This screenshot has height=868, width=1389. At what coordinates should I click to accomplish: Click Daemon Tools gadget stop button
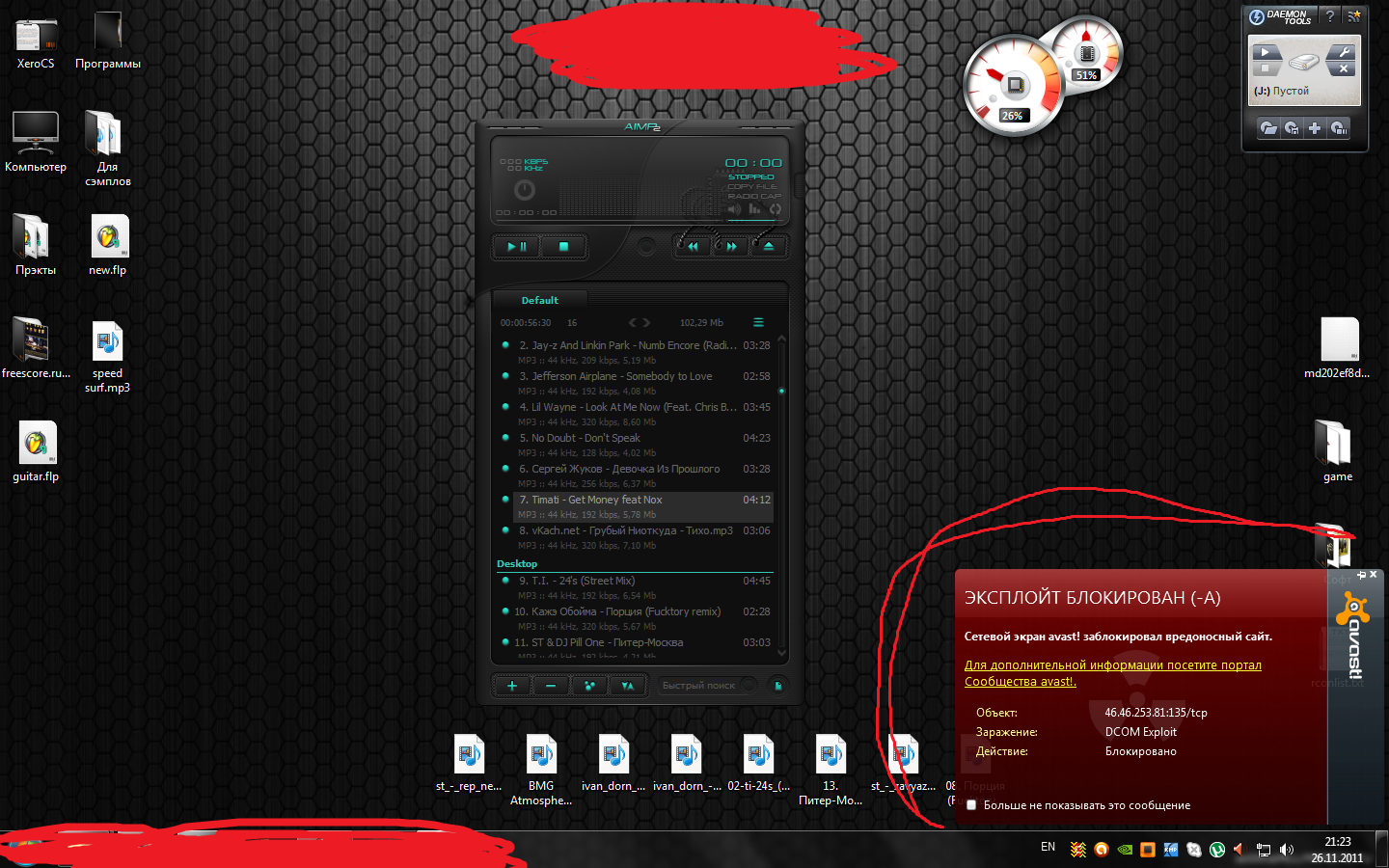[x=1266, y=68]
